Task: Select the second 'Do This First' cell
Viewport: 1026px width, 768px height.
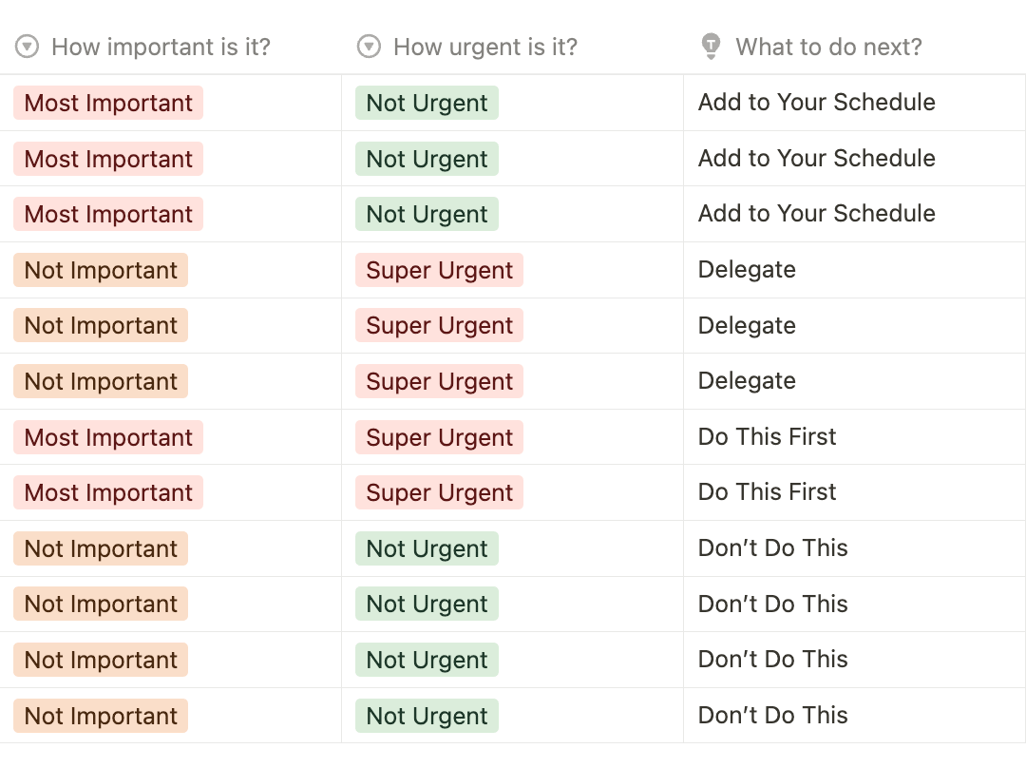Action: point(855,493)
